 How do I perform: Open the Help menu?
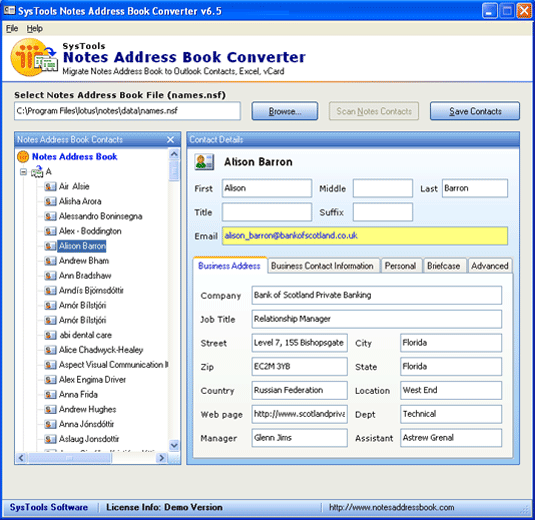pos(34,28)
